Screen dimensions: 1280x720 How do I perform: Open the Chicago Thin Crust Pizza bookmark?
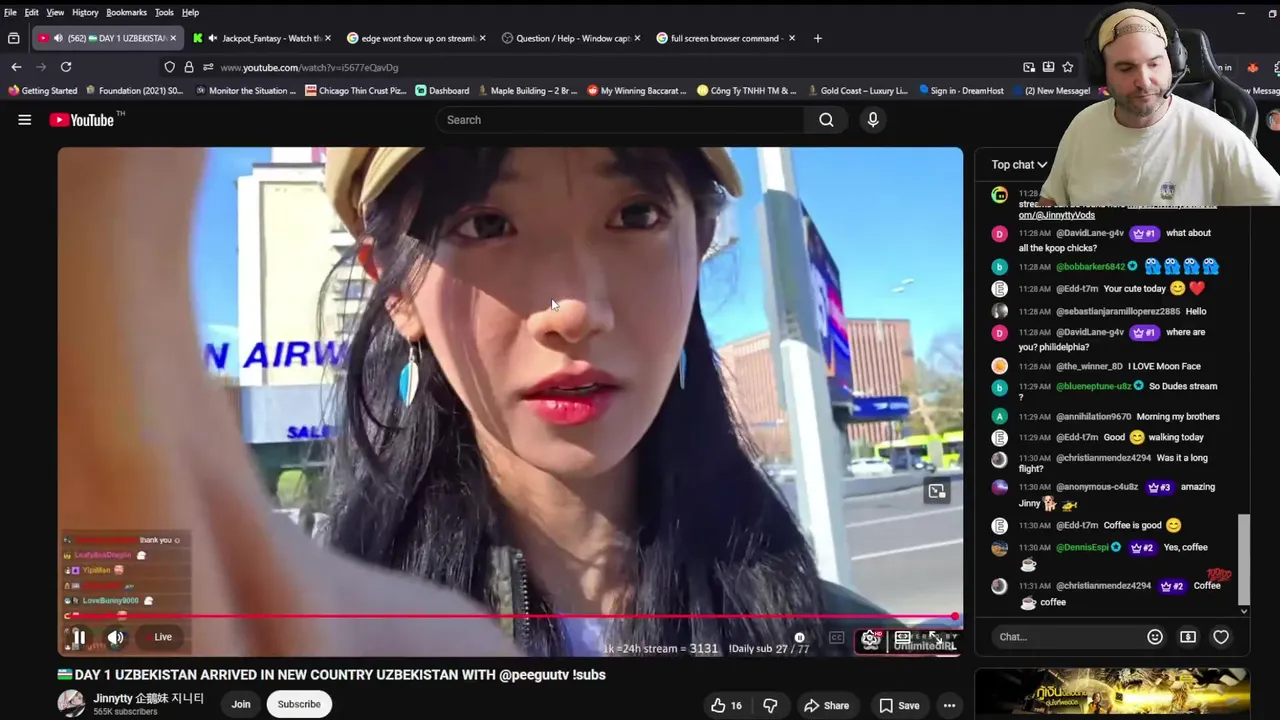[356, 90]
